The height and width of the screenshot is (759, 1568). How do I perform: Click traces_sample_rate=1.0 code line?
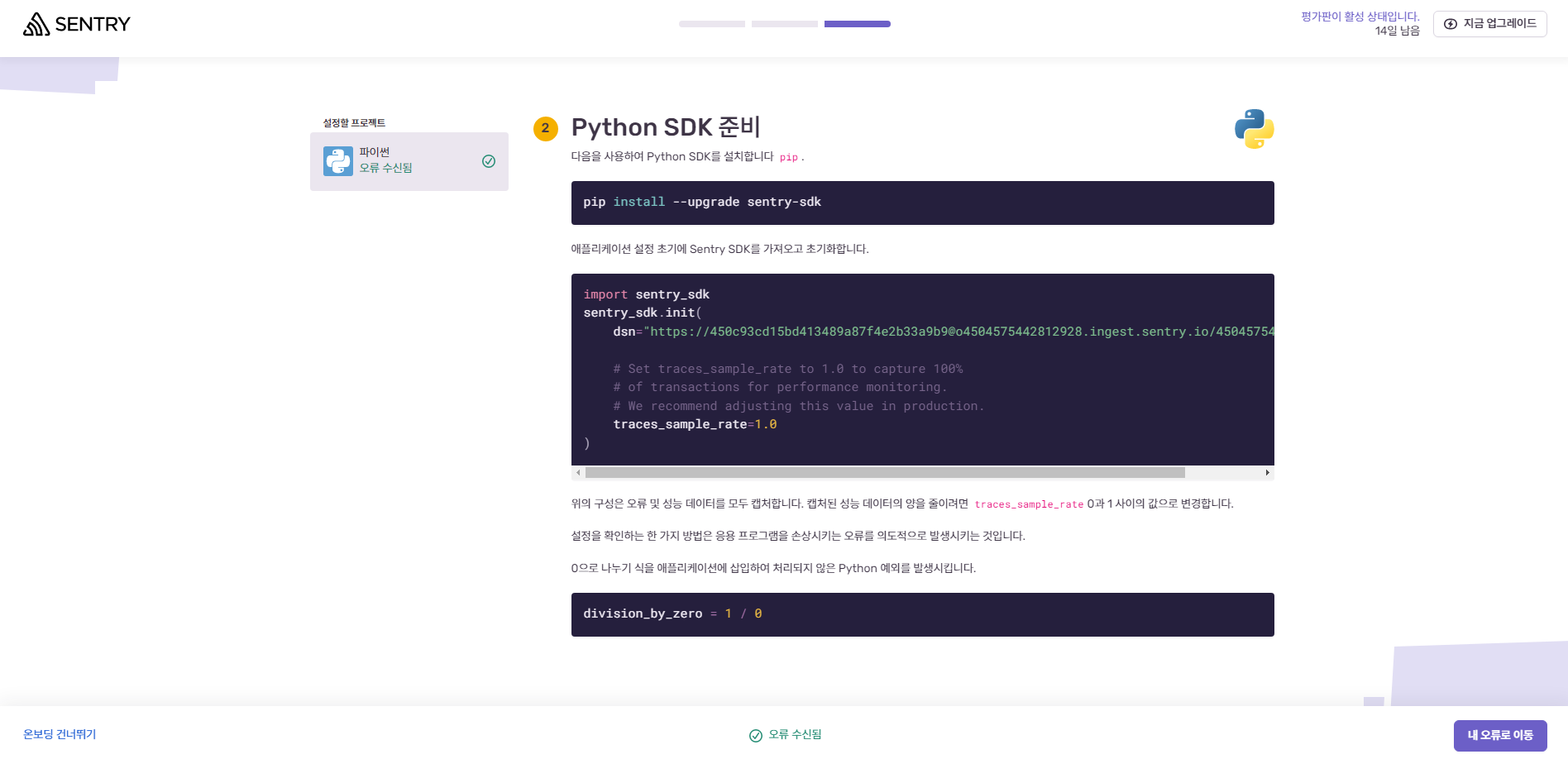(695, 424)
